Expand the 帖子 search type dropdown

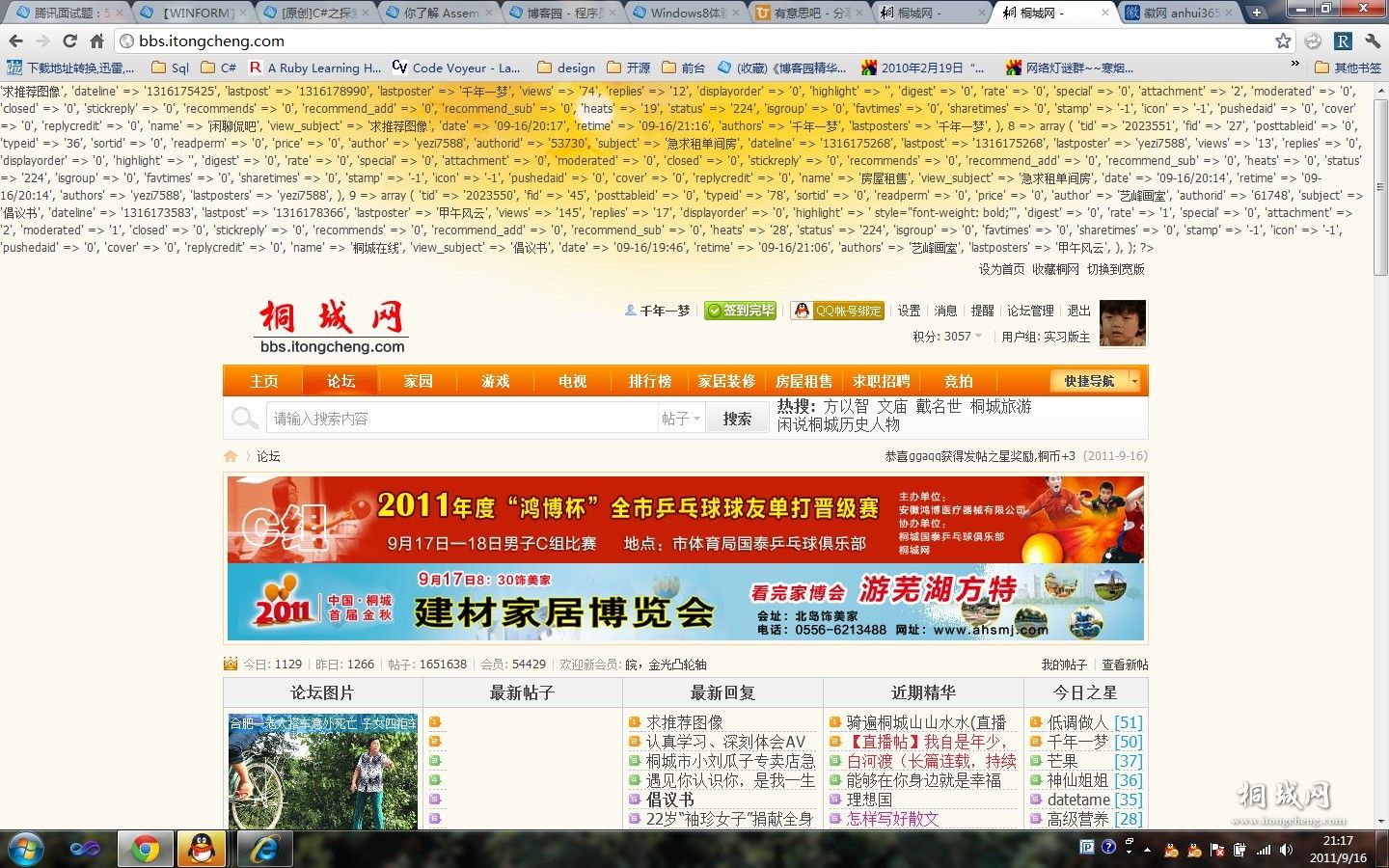click(x=681, y=419)
